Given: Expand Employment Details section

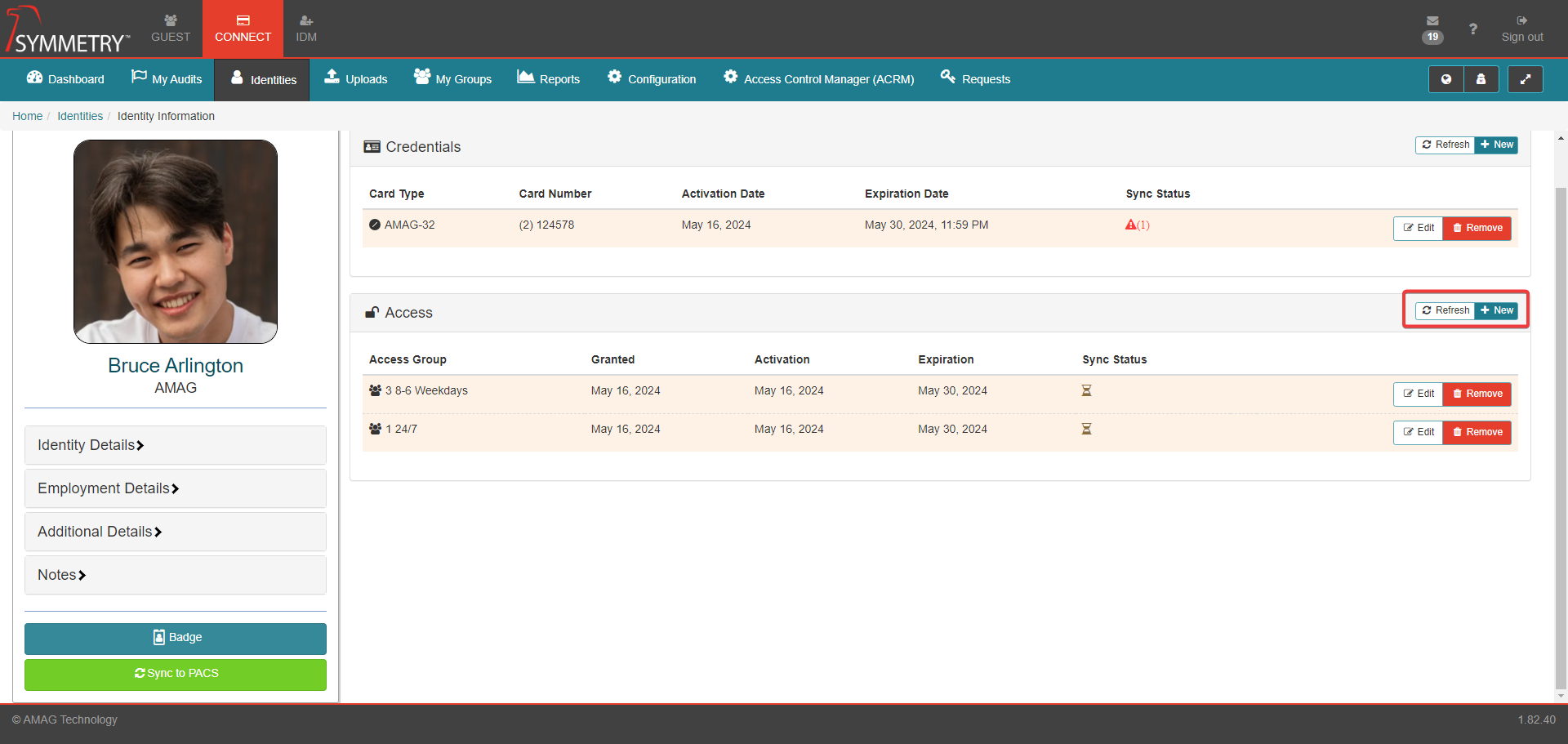Looking at the screenshot, I should coord(176,488).
